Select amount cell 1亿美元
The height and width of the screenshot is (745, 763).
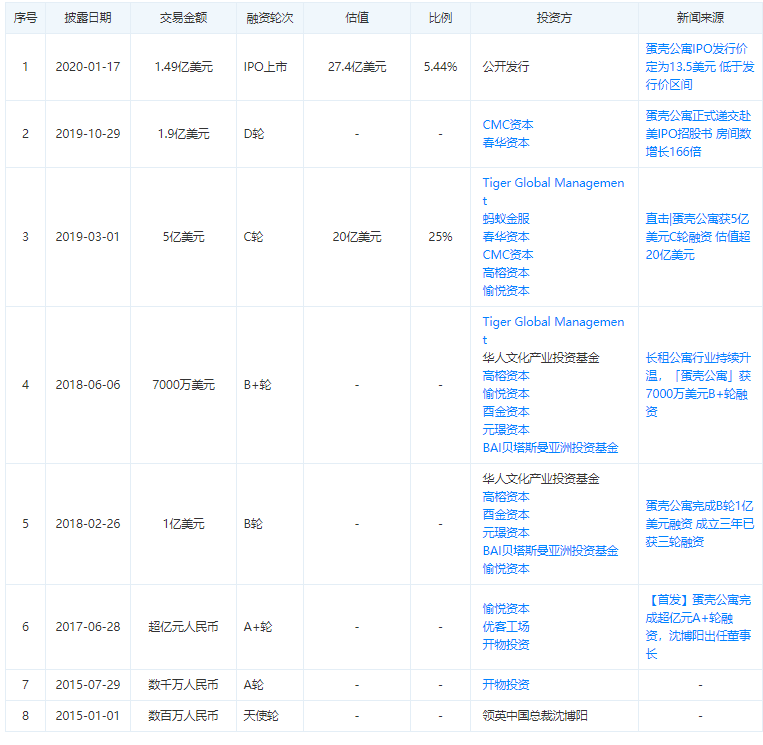pyautogui.click(x=183, y=524)
